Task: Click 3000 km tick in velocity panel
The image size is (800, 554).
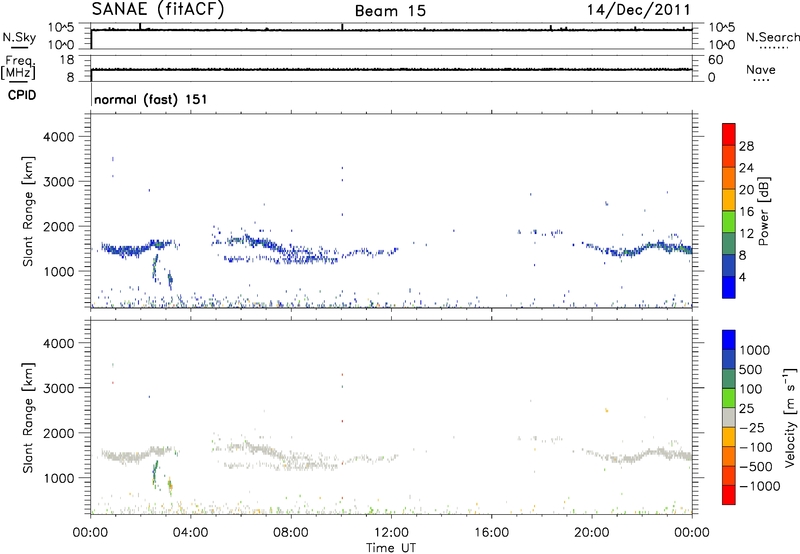Action: tap(58, 388)
